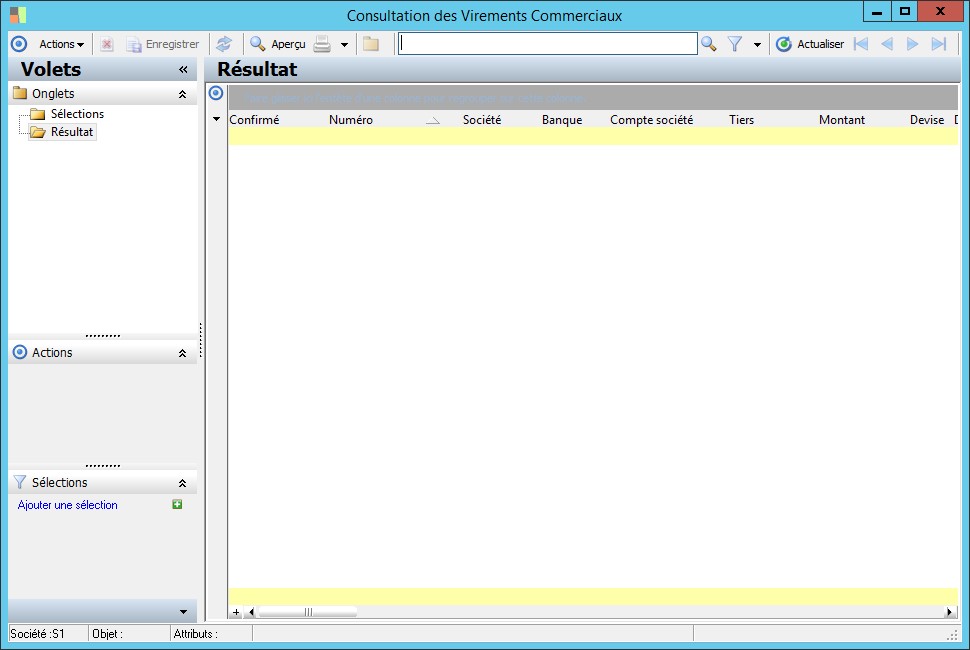Click the Actualiser refresh button

click(810, 44)
